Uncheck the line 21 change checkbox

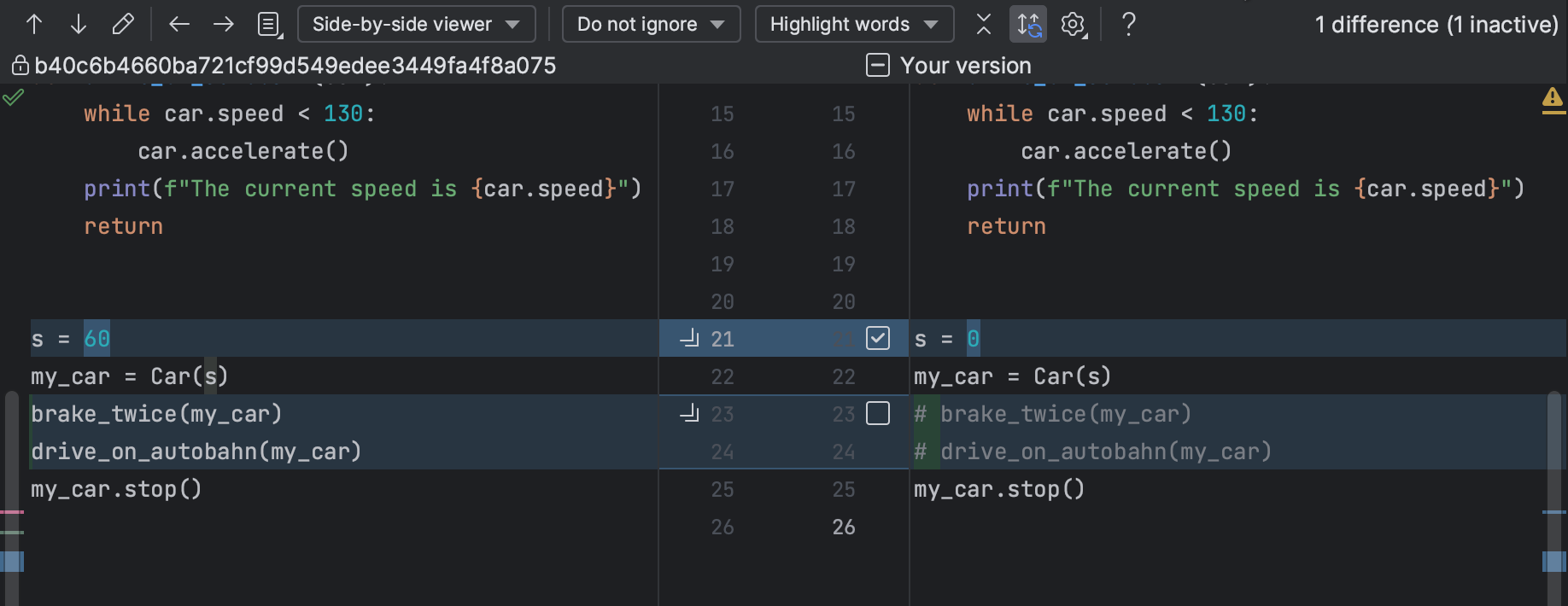click(x=878, y=338)
